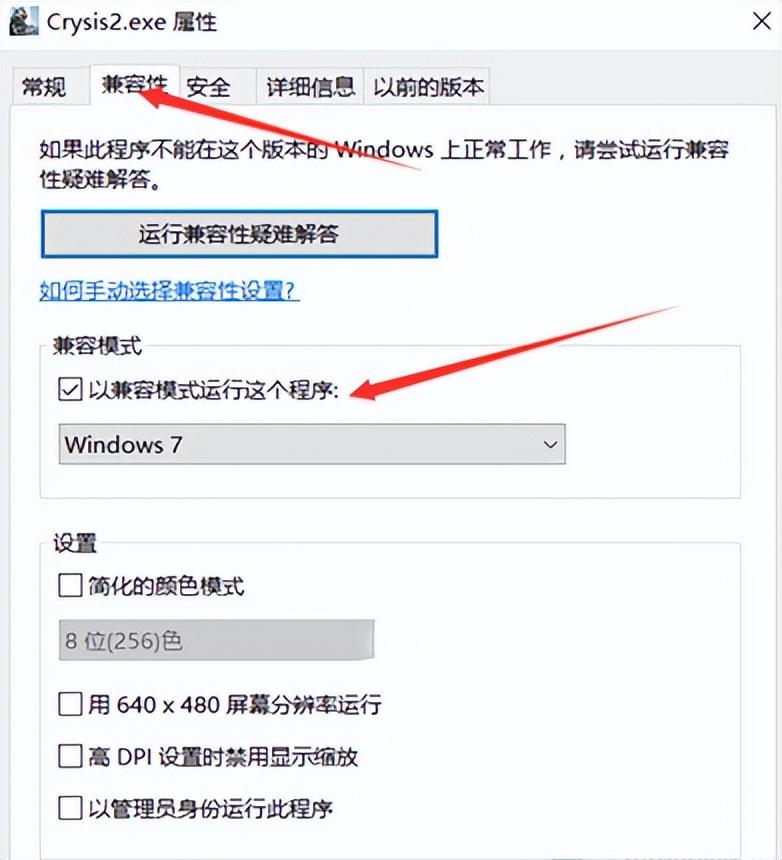Click the 兼容模式 group heading

point(97,346)
